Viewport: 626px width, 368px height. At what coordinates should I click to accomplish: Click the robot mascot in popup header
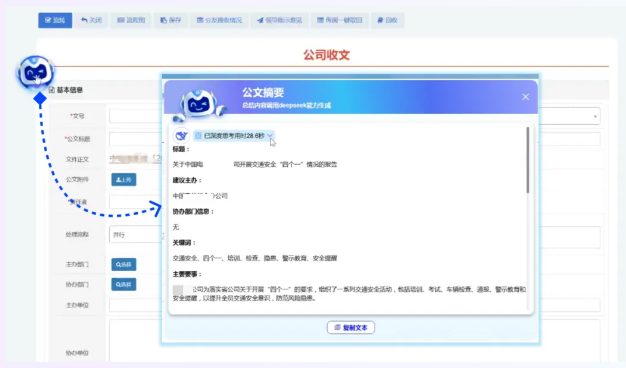199,105
